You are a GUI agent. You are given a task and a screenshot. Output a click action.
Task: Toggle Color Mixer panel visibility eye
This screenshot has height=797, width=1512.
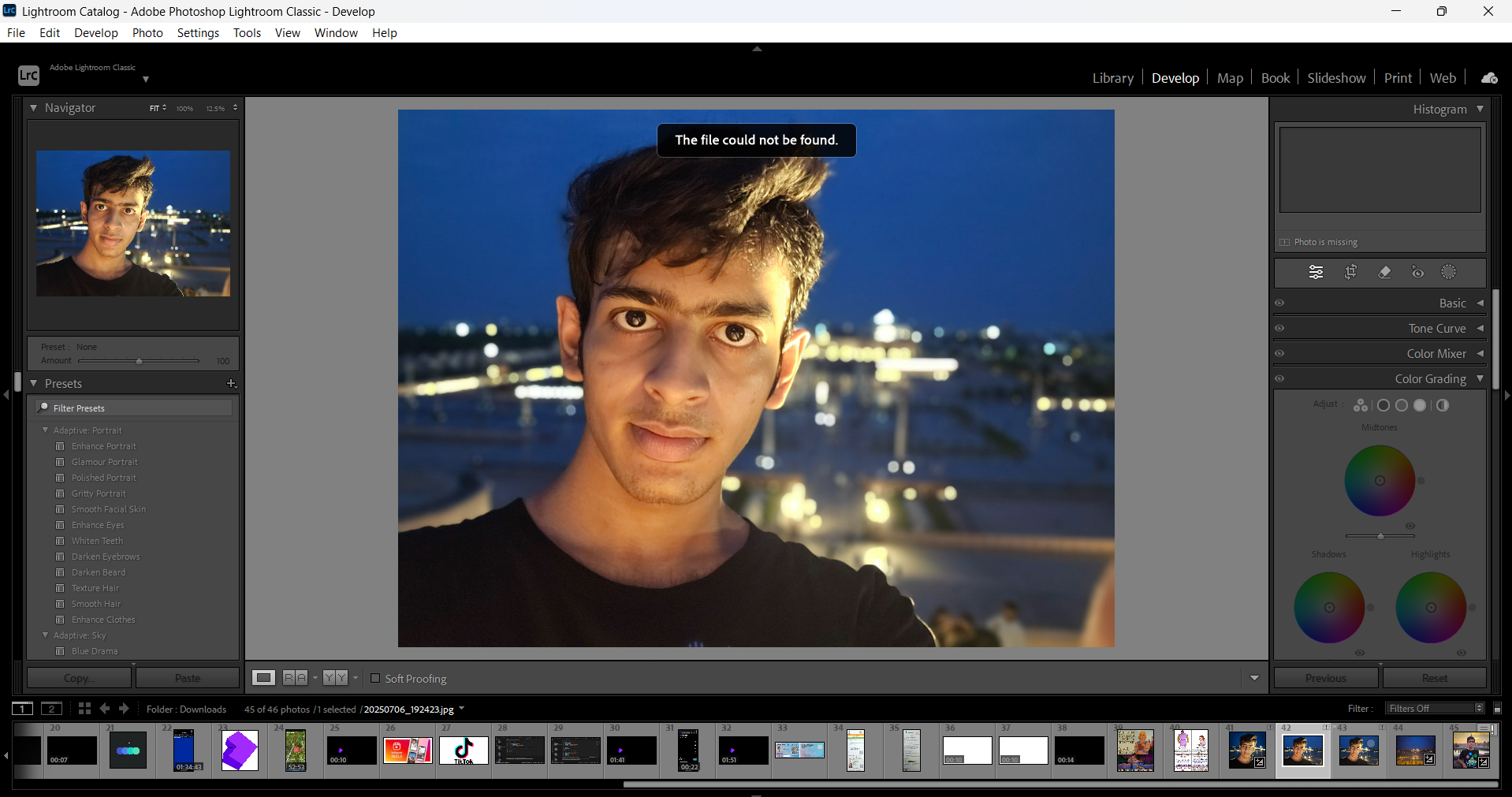tap(1279, 353)
